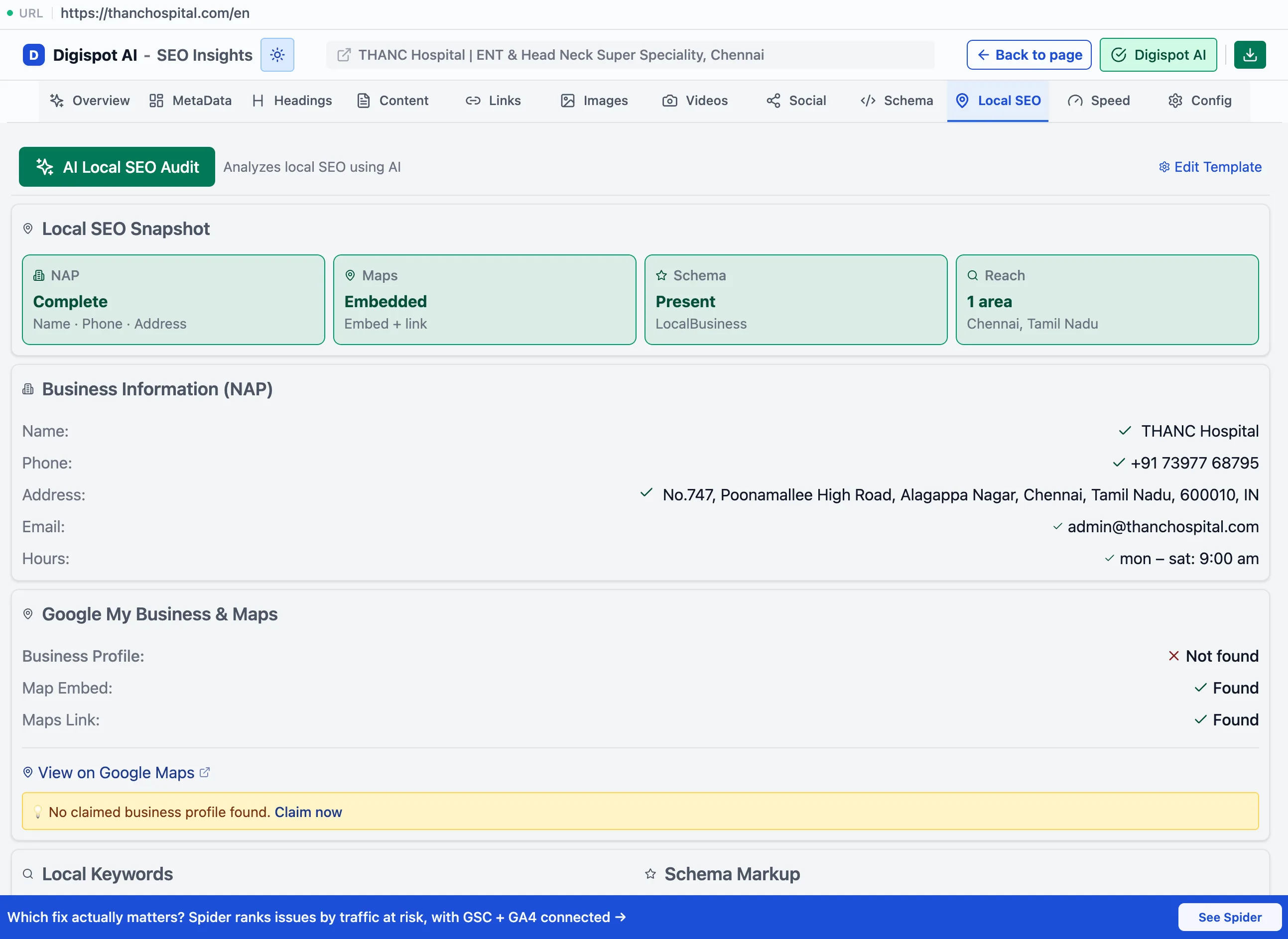Image resolution: width=1288 pixels, height=939 pixels.
Task: Switch to the Overview tab
Action: (90, 101)
